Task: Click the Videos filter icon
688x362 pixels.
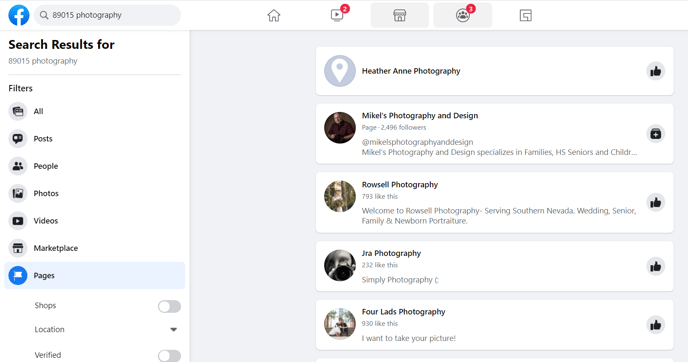Action: coord(18,221)
